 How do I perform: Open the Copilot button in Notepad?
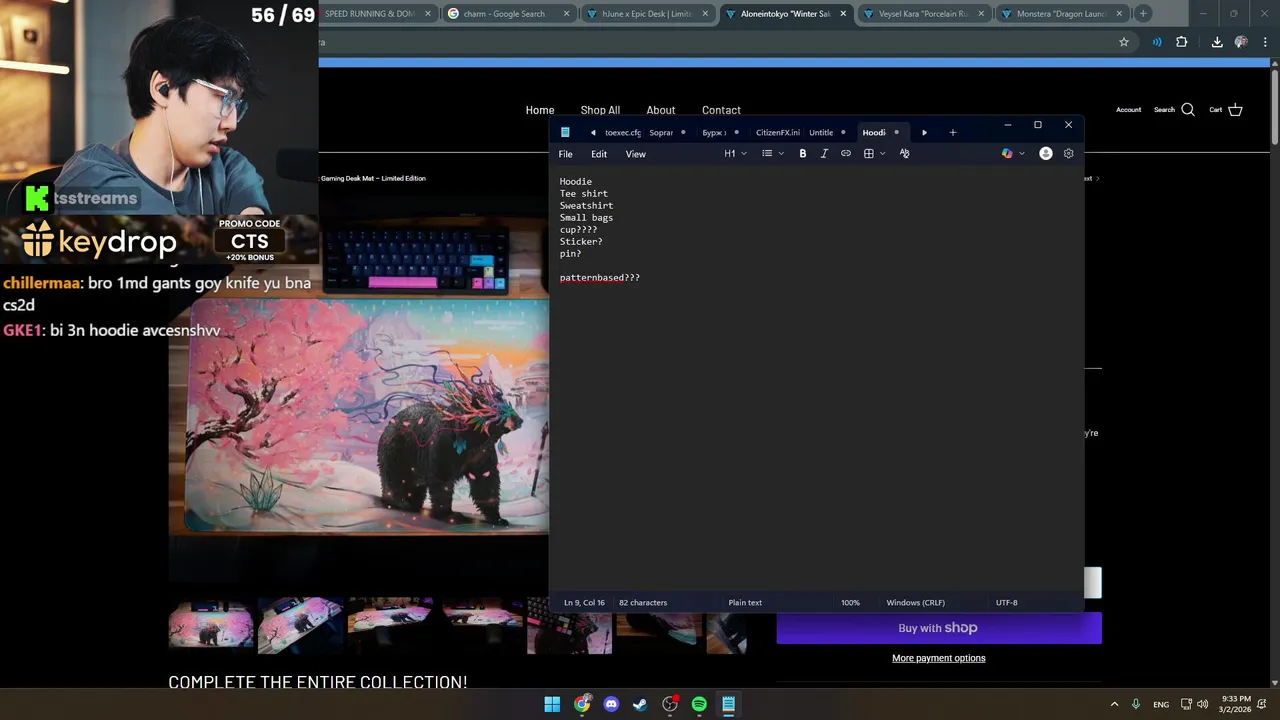click(x=1007, y=154)
